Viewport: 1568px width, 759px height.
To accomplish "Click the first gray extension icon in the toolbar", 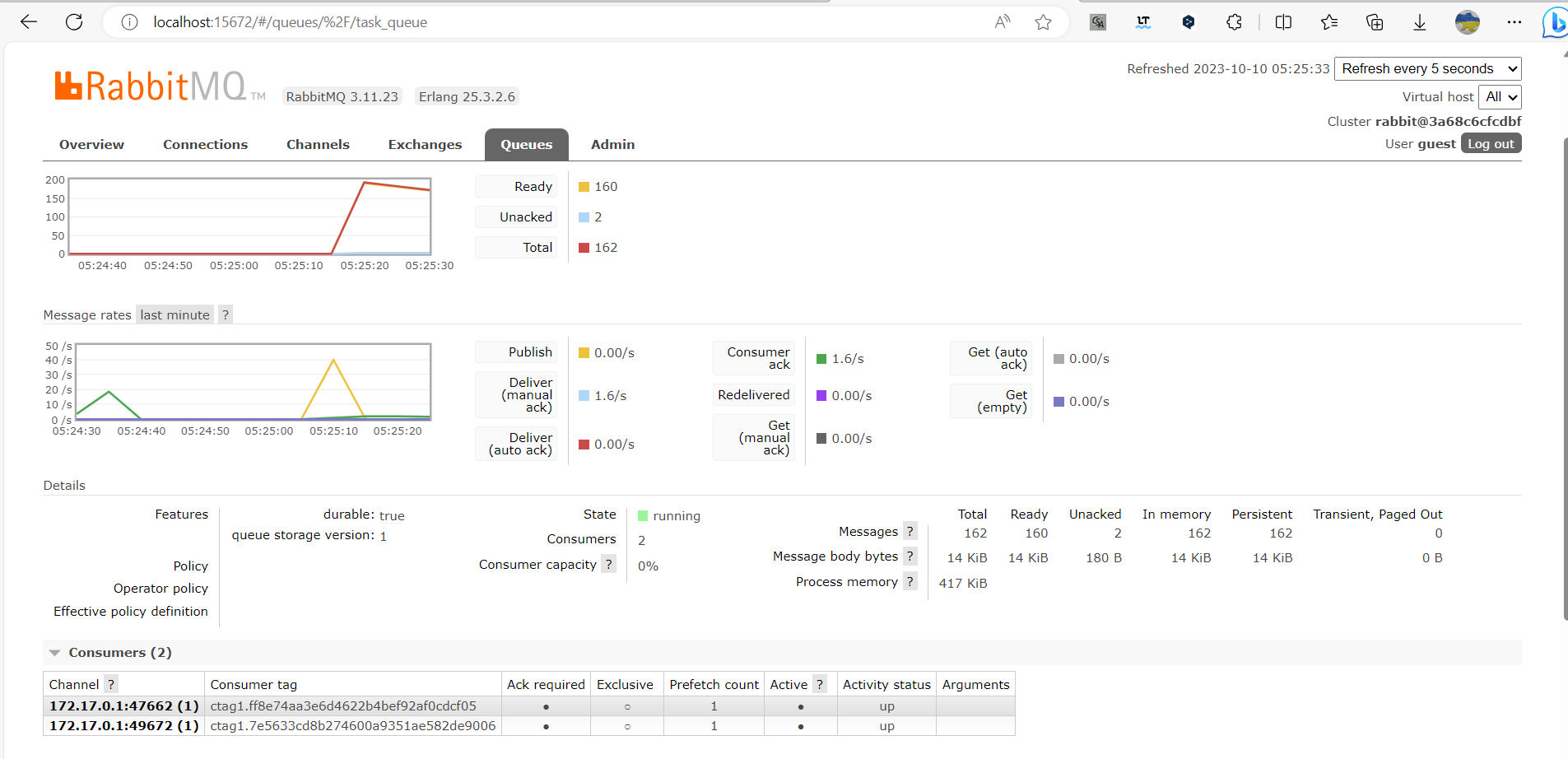I will tap(1098, 22).
